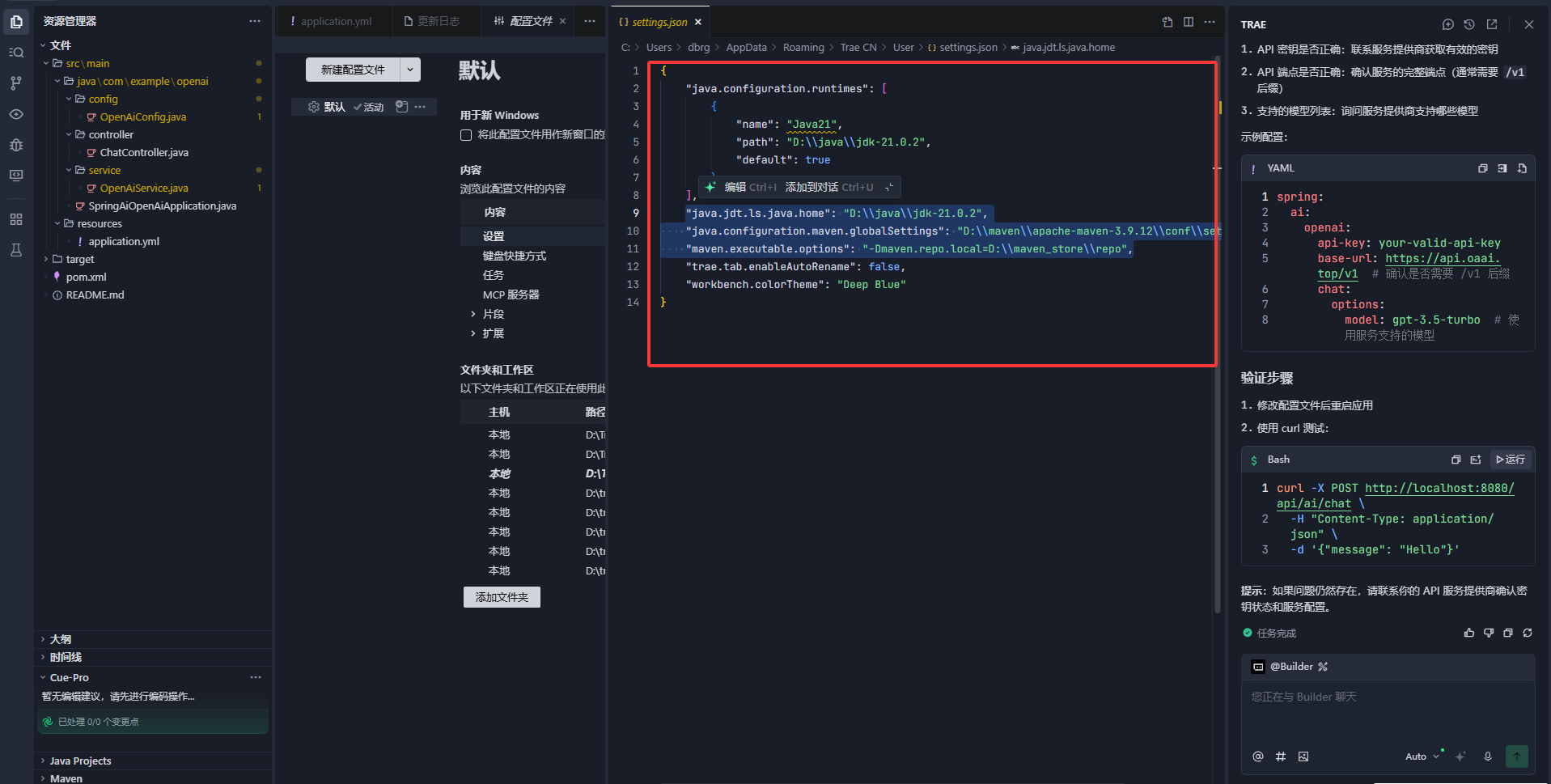Open the Extensions grid icon
The image size is (1551, 784).
pos(16,219)
